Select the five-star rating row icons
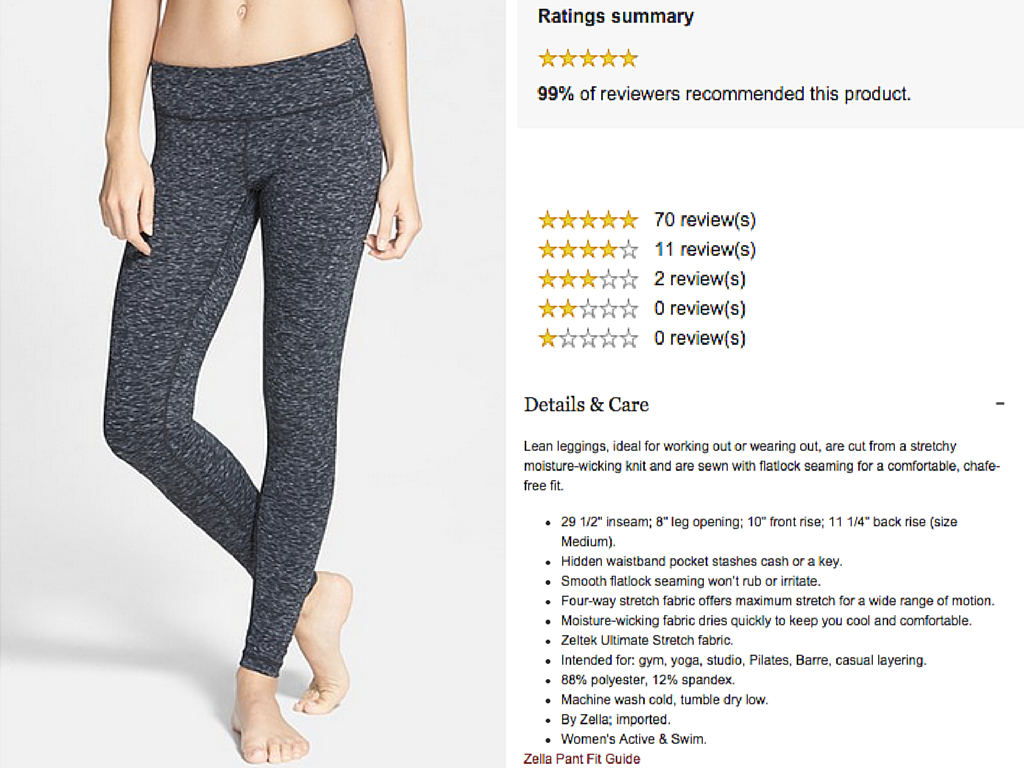The height and width of the screenshot is (768, 1024). [x=587, y=220]
